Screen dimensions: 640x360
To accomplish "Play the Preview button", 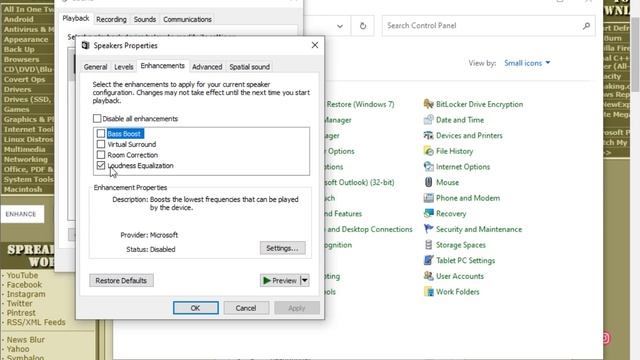I will [280, 280].
